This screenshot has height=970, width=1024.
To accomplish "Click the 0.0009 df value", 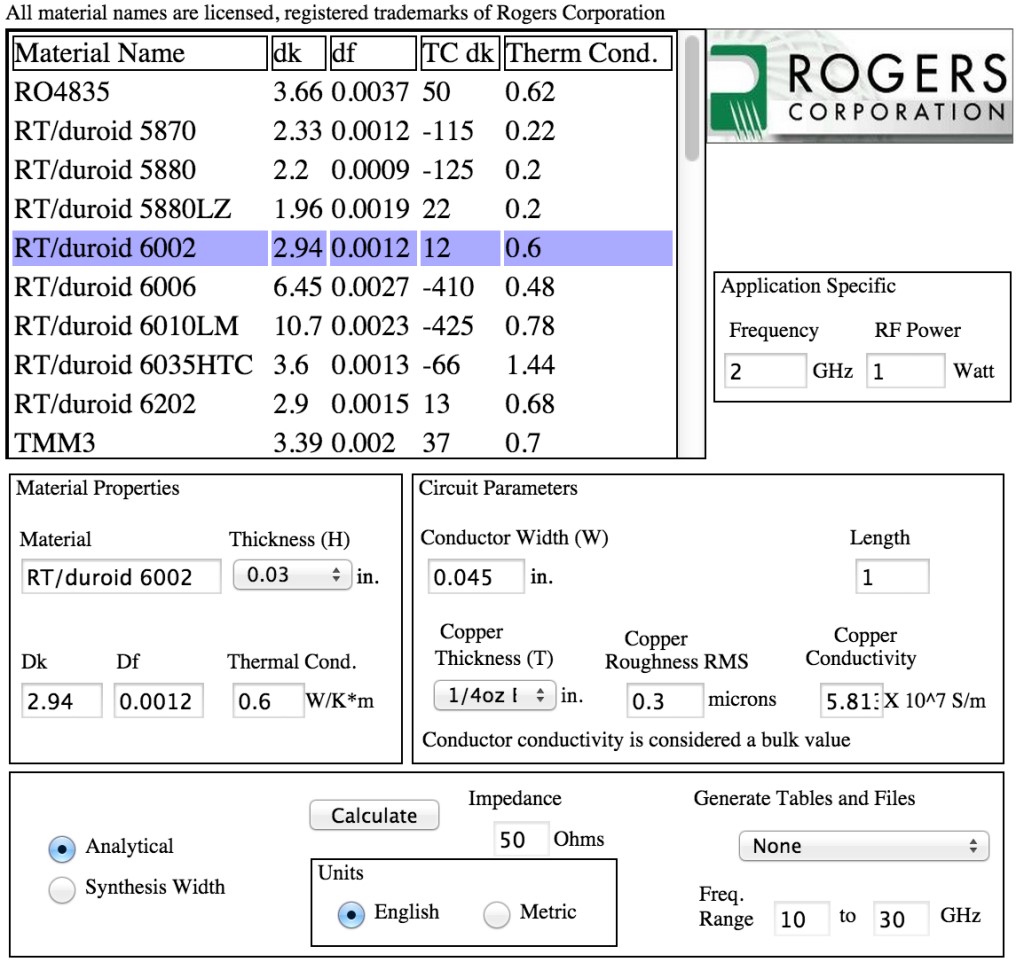I will coord(370,170).
